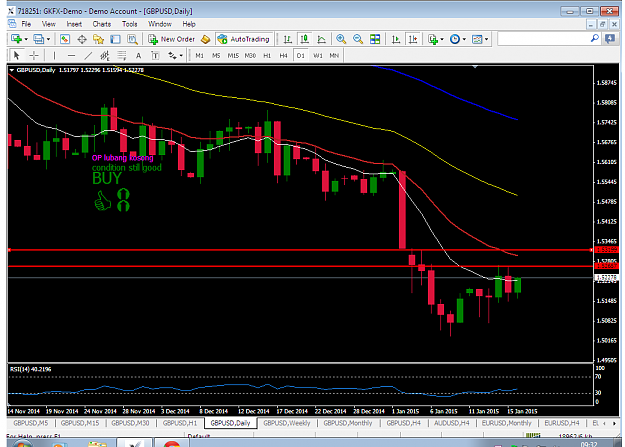Toggle the Market Watch window icon
This screenshot has width=625, height=447.
[65, 39]
